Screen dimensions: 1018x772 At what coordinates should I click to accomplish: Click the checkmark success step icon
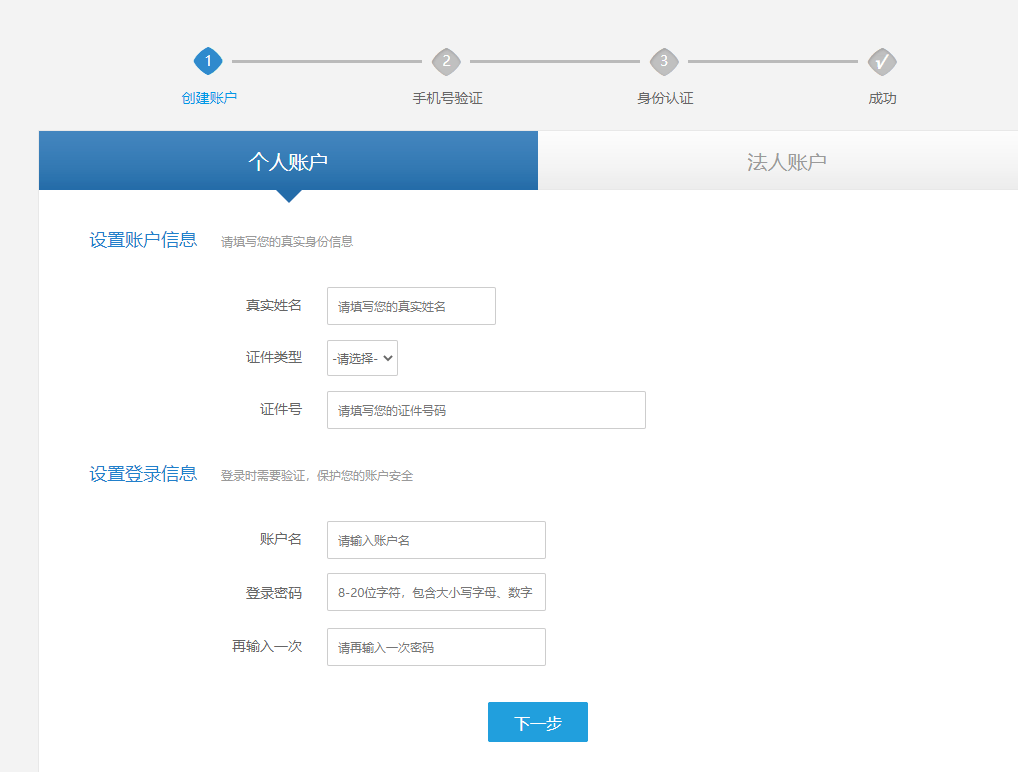(882, 62)
